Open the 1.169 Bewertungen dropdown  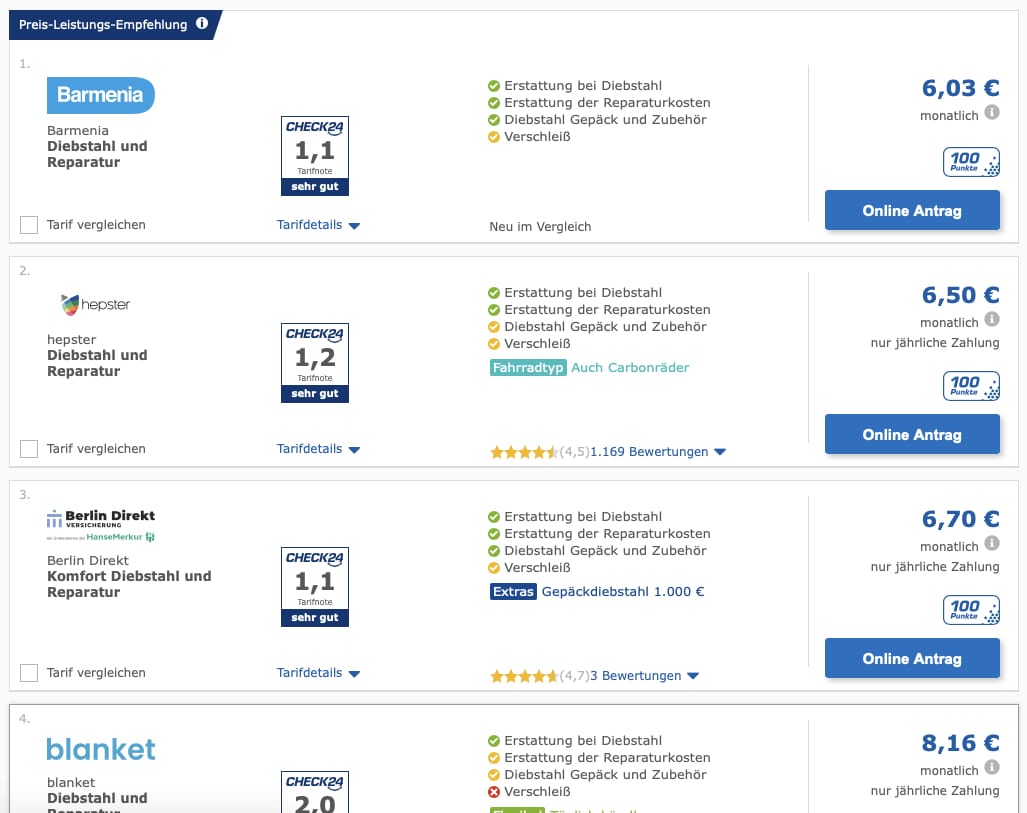657,452
